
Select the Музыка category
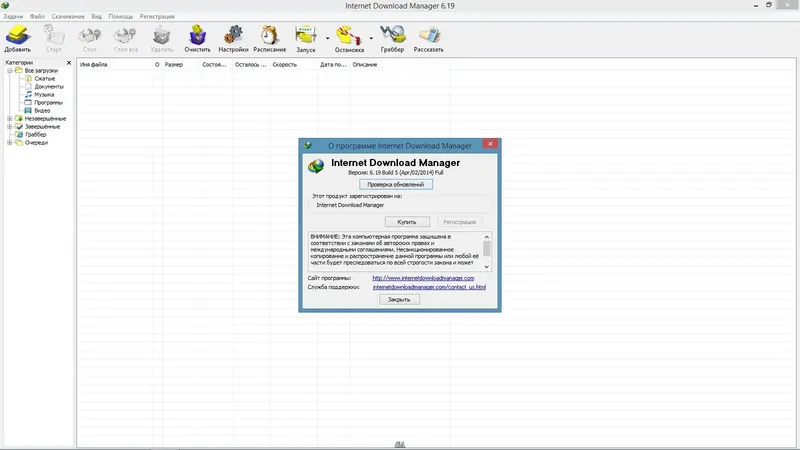(44, 94)
